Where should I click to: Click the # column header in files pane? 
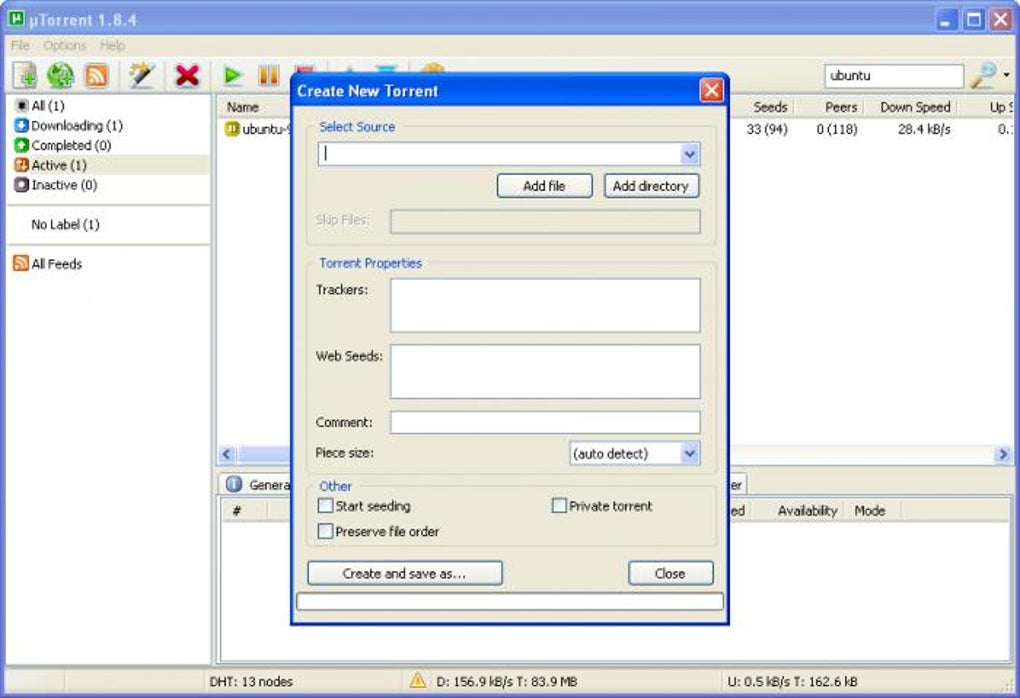click(x=237, y=511)
